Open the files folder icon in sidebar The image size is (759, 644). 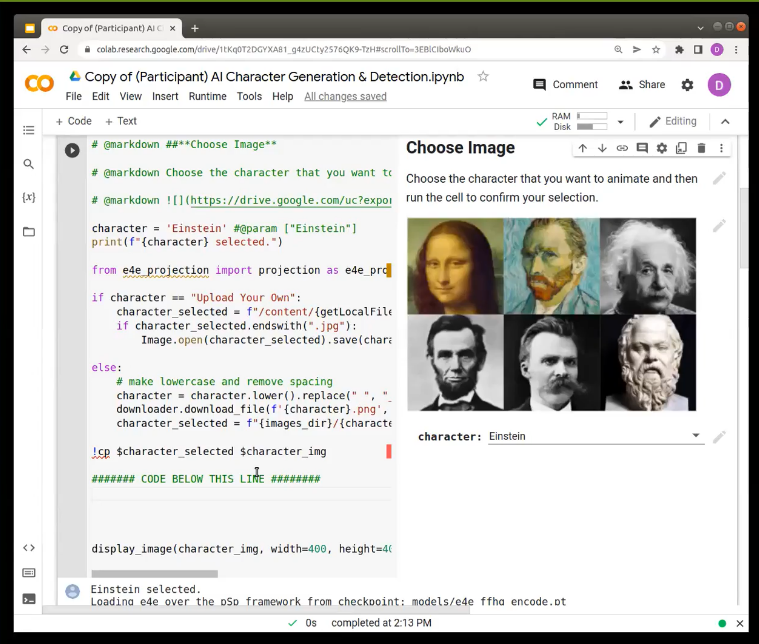click(x=29, y=231)
